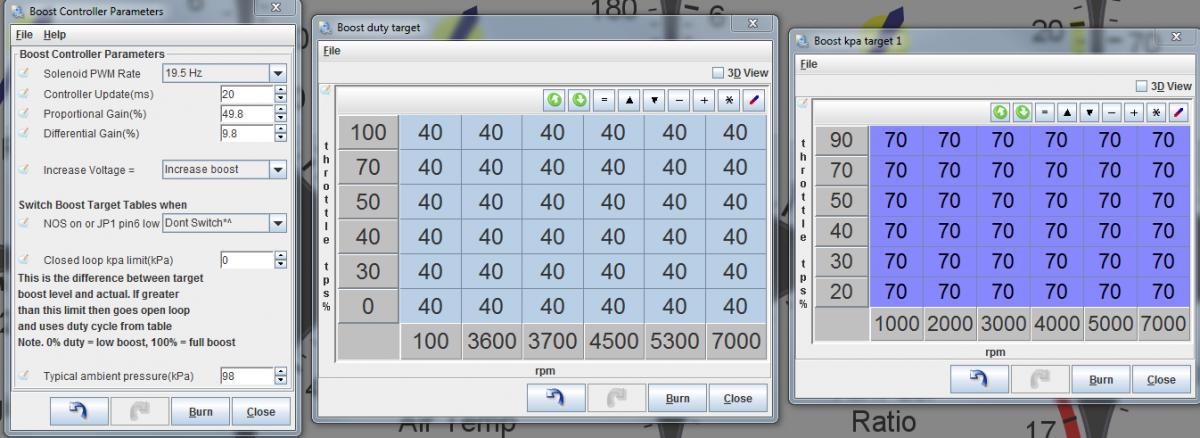
Task: Click the pencil icon beside Closed loop kpa limit
Action: coord(25,260)
